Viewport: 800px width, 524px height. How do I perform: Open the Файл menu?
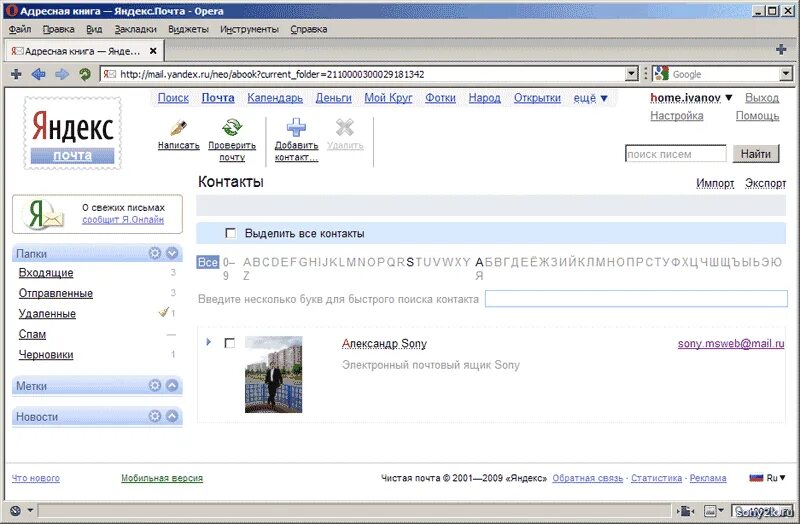point(20,29)
